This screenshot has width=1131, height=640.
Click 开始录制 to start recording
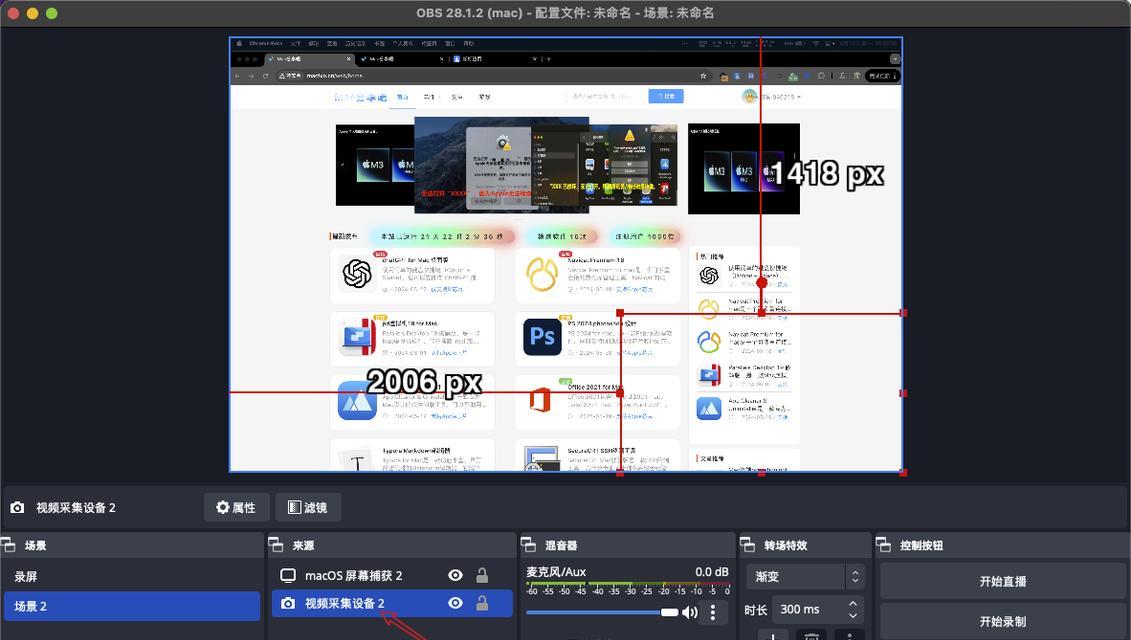click(x=1003, y=621)
